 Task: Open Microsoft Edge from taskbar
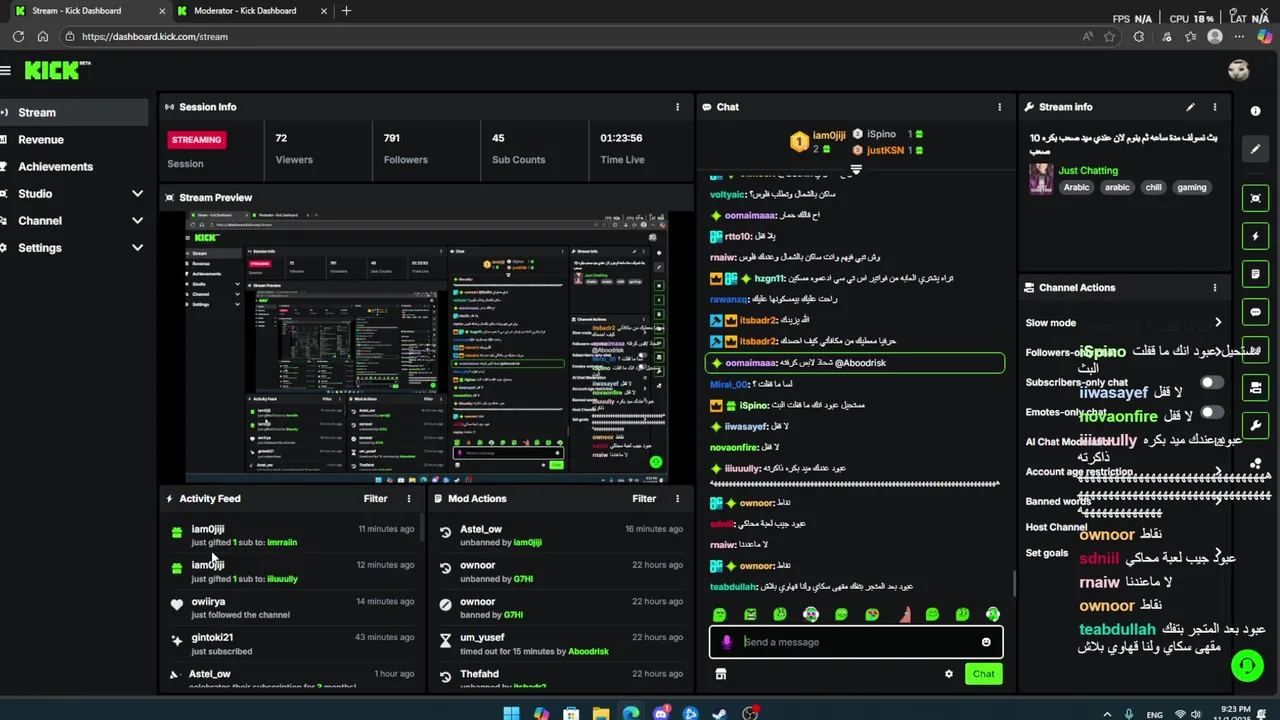(630, 714)
